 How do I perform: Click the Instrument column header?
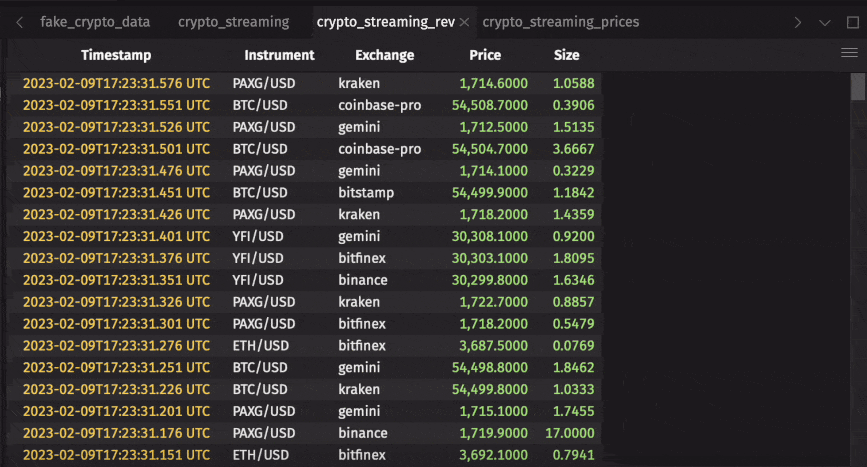[x=279, y=55]
